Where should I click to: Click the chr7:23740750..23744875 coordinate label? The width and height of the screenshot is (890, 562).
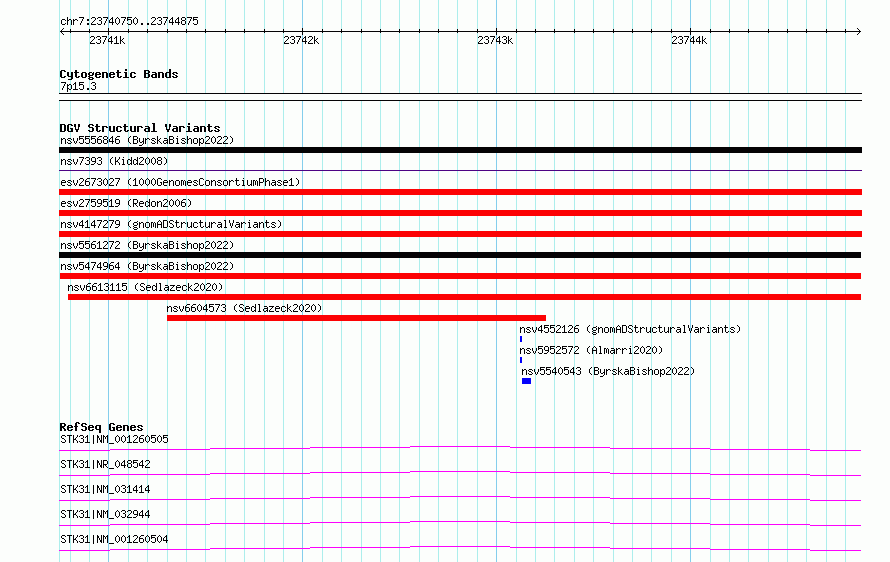point(129,22)
